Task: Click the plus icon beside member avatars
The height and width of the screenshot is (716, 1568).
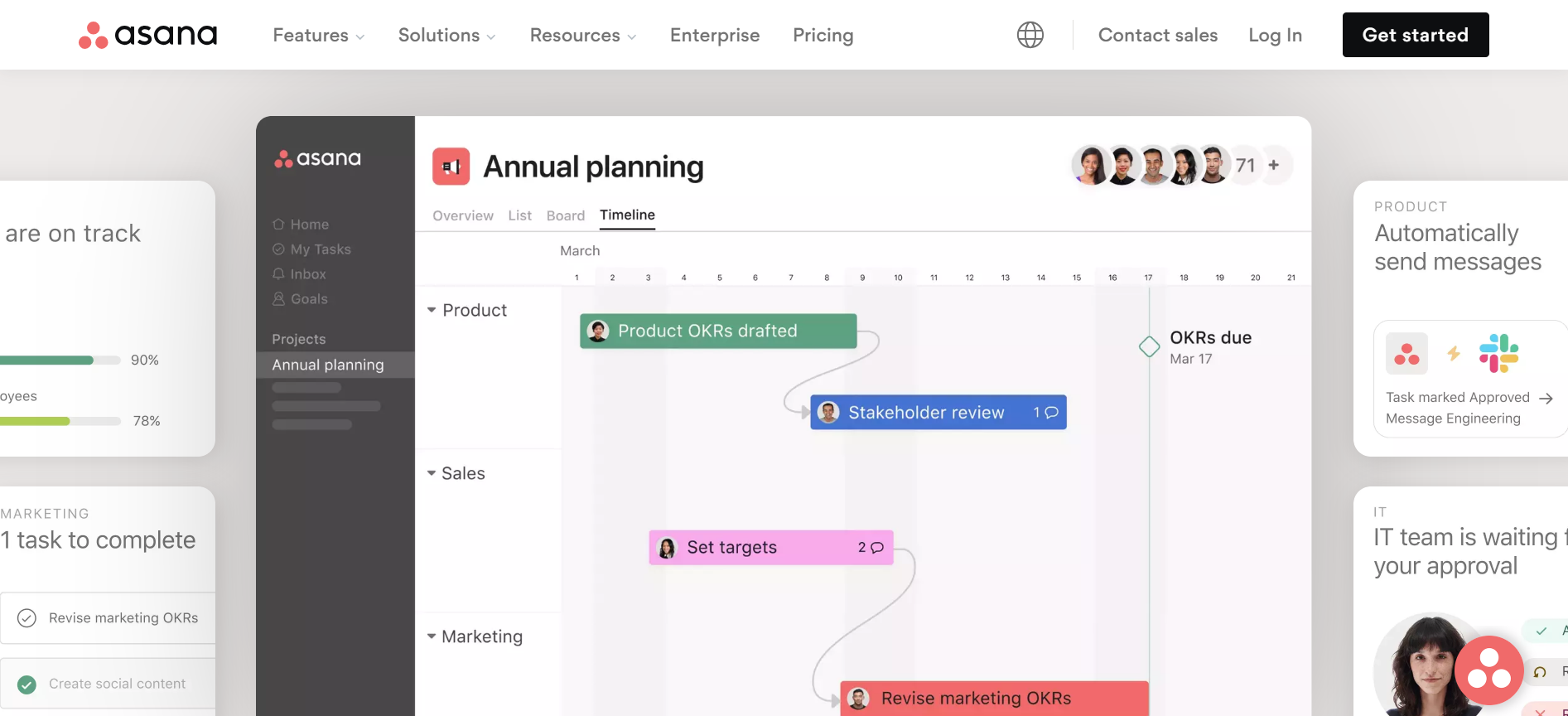Action: click(x=1274, y=165)
